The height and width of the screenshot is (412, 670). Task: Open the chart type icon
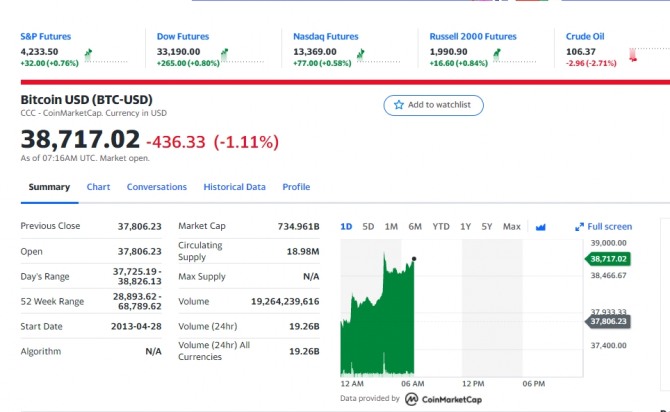pyautogui.click(x=541, y=227)
